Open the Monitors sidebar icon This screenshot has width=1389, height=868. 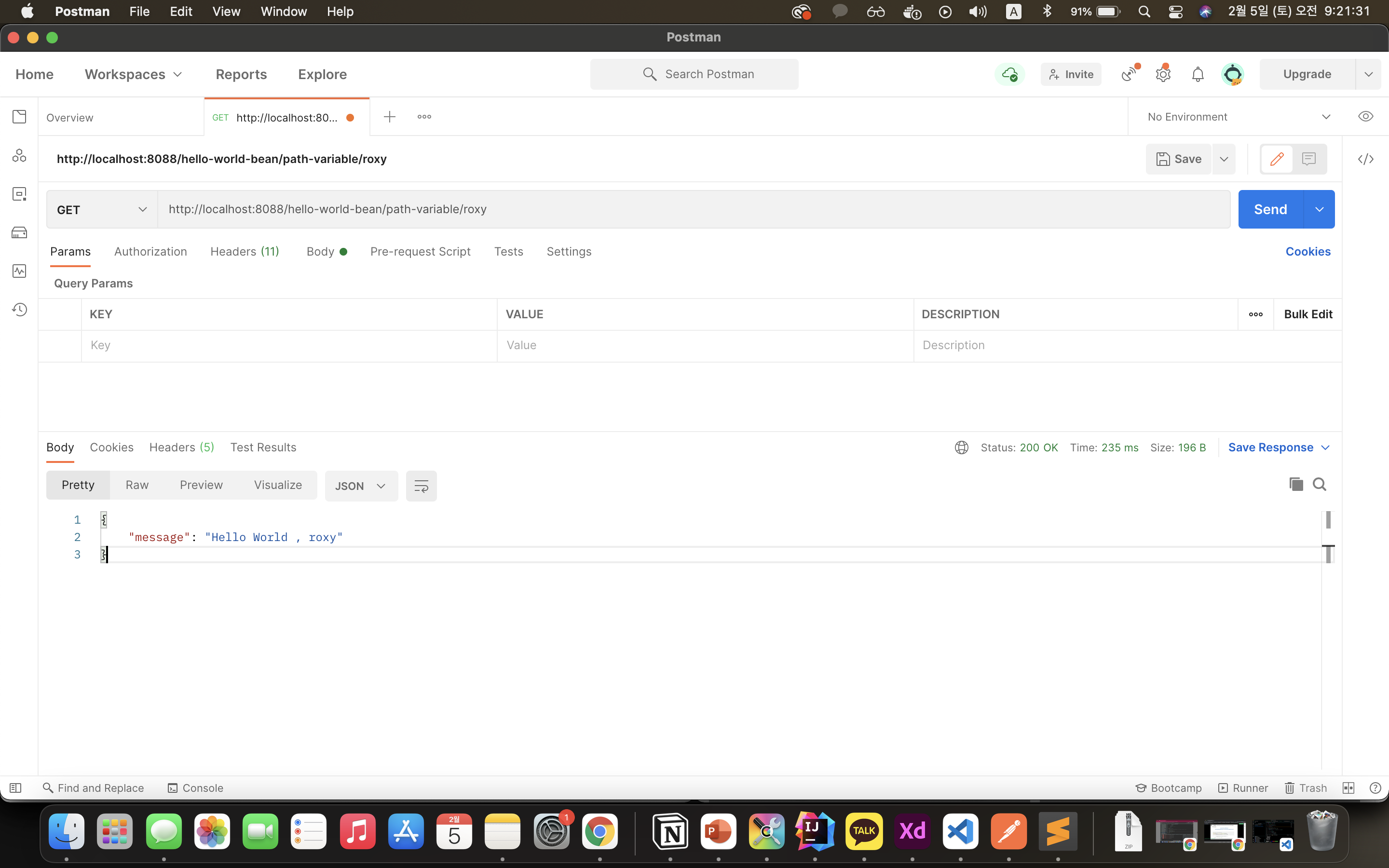click(x=19, y=271)
